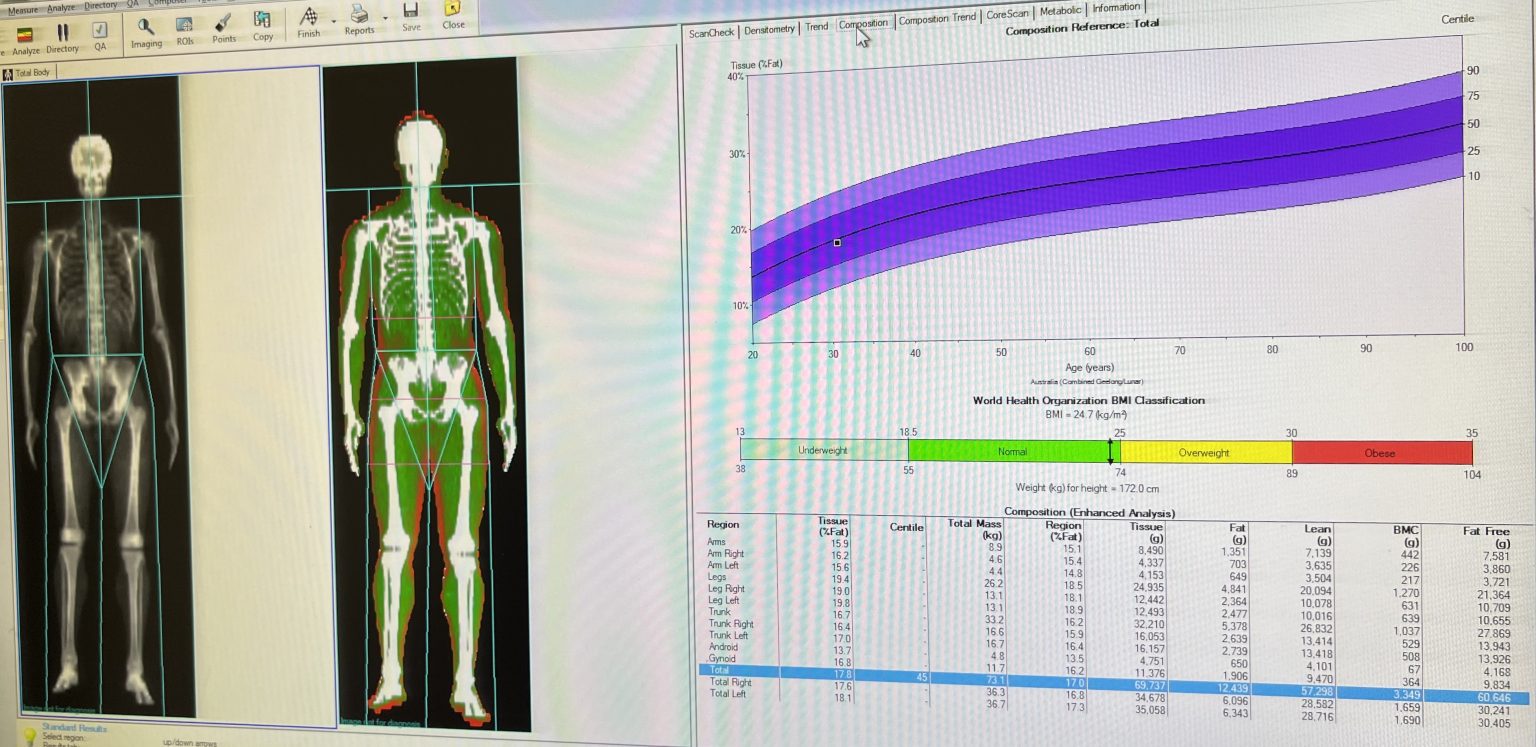Open the QA checkmark tool
Image resolution: width=1536 pixels, height=747 pixels.
(x=99, y=30)
